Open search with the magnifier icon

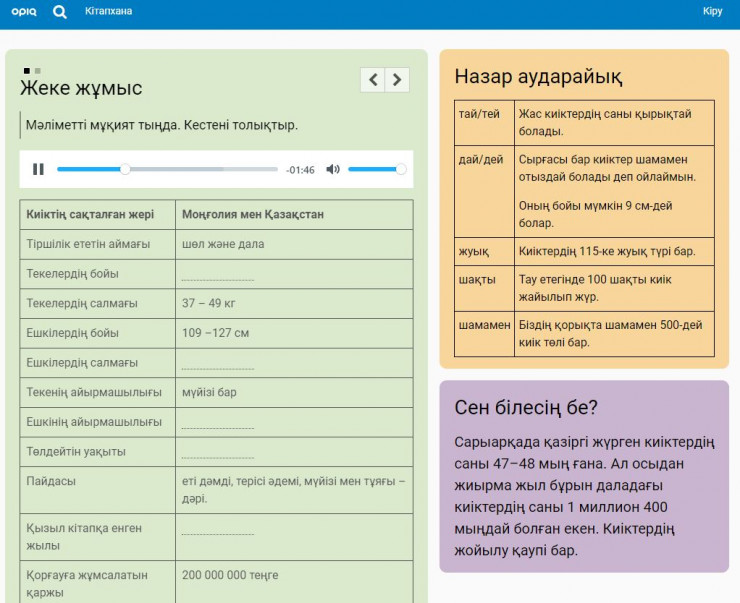[x=60, y=12]
